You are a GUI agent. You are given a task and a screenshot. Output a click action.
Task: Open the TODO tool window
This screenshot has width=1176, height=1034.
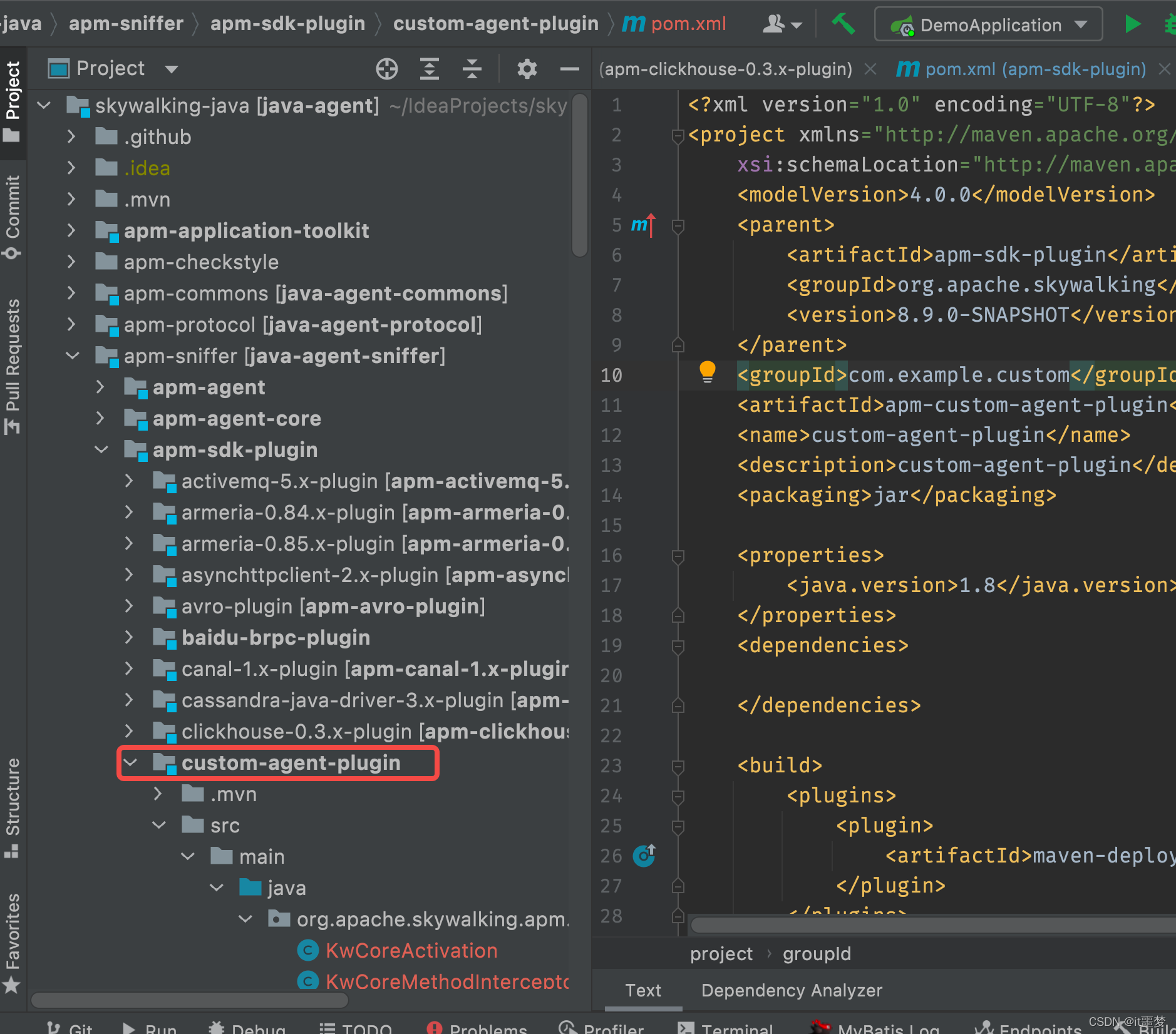(356, 1028)
